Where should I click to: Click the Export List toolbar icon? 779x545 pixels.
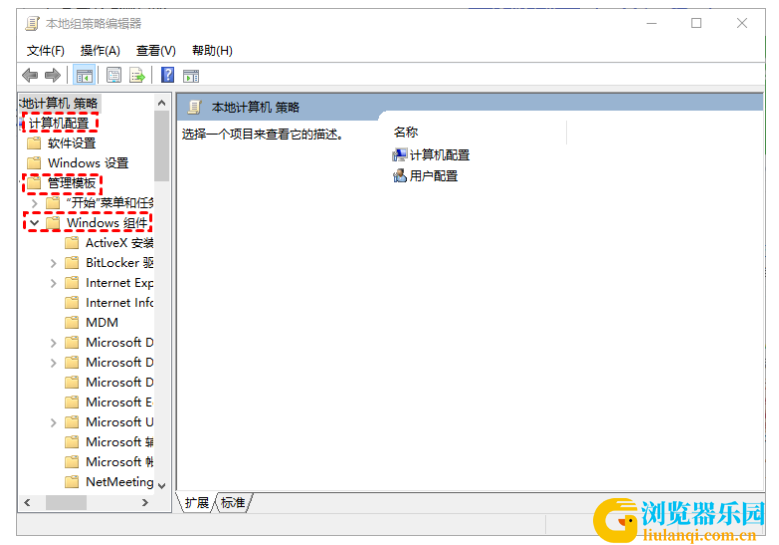137,76
